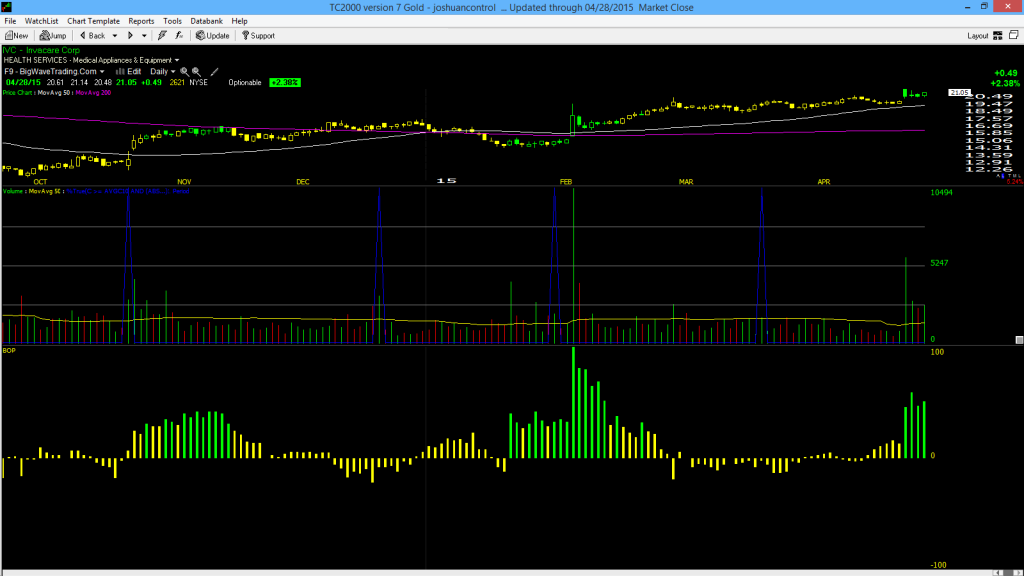Open the File menu
This screenshot has width=1024, height=576.
tap(10, 21)
